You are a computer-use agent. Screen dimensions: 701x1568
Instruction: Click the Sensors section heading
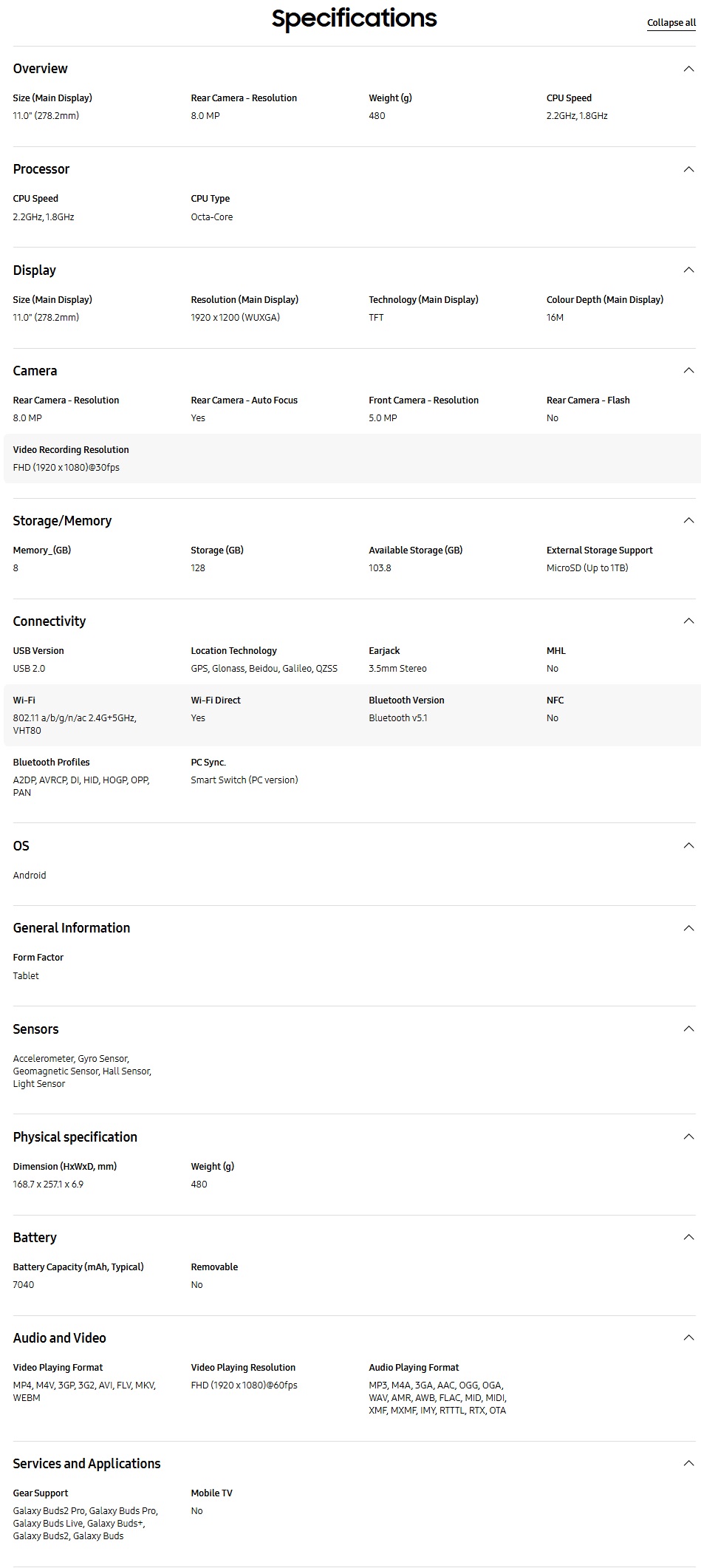35,1029
